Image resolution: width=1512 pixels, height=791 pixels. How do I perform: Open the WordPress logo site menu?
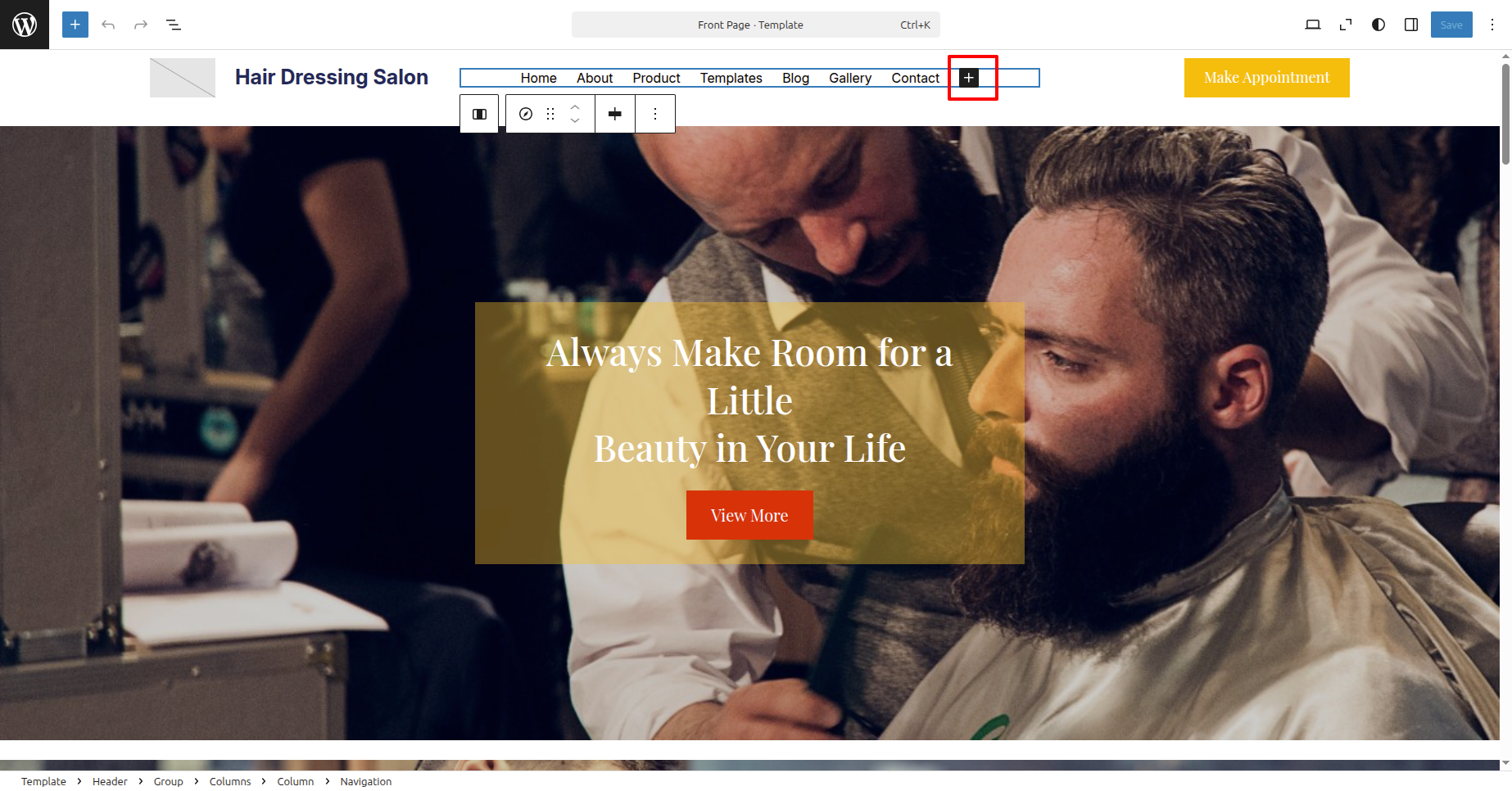pyautogui.click(x=25, y=25)
